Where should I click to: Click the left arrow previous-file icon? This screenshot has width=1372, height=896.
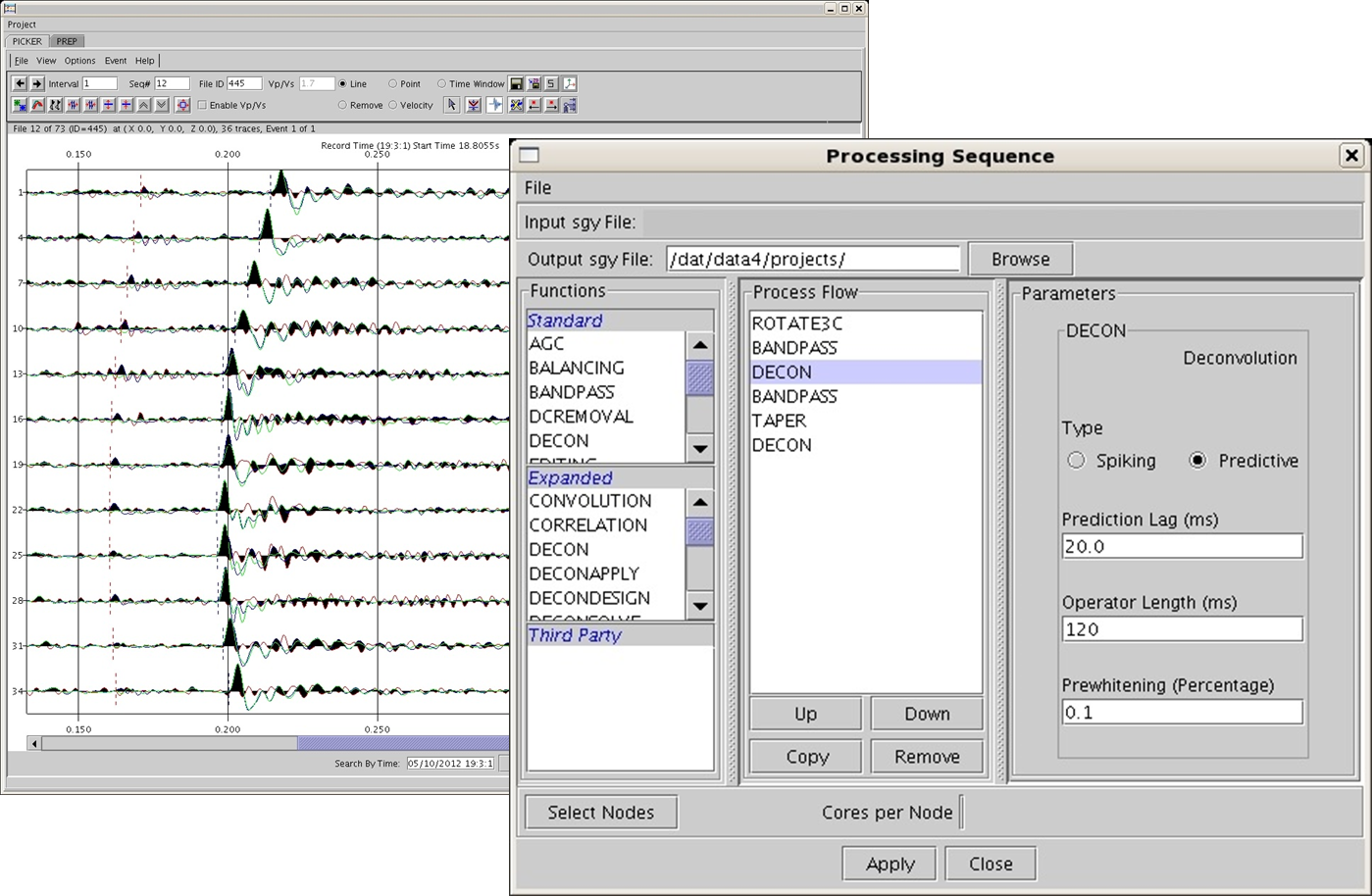[x=20, y=84]
